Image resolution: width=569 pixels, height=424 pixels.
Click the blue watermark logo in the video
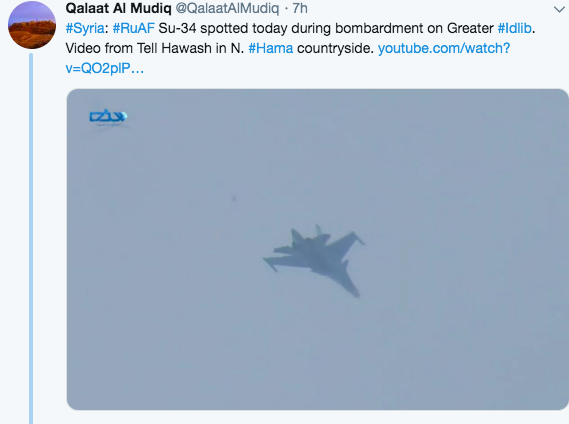click(x=108, y=118)
